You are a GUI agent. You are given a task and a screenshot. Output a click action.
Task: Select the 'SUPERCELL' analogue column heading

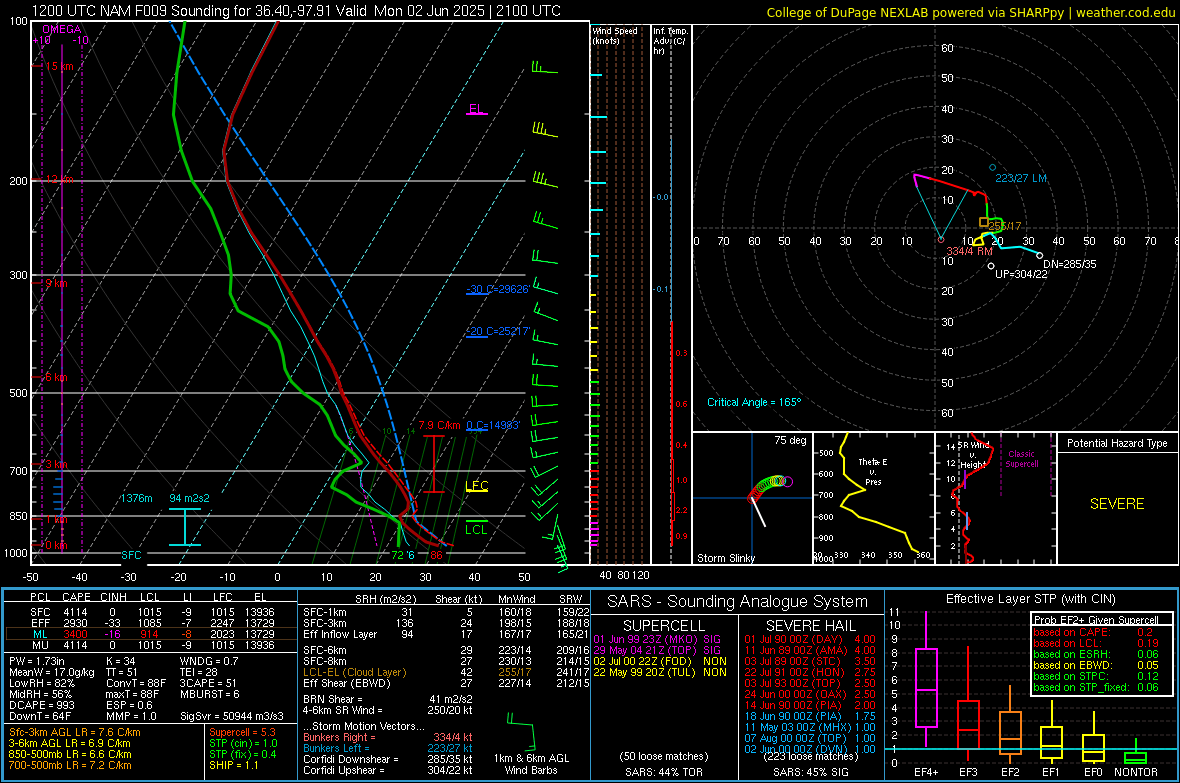click(664, 626)
